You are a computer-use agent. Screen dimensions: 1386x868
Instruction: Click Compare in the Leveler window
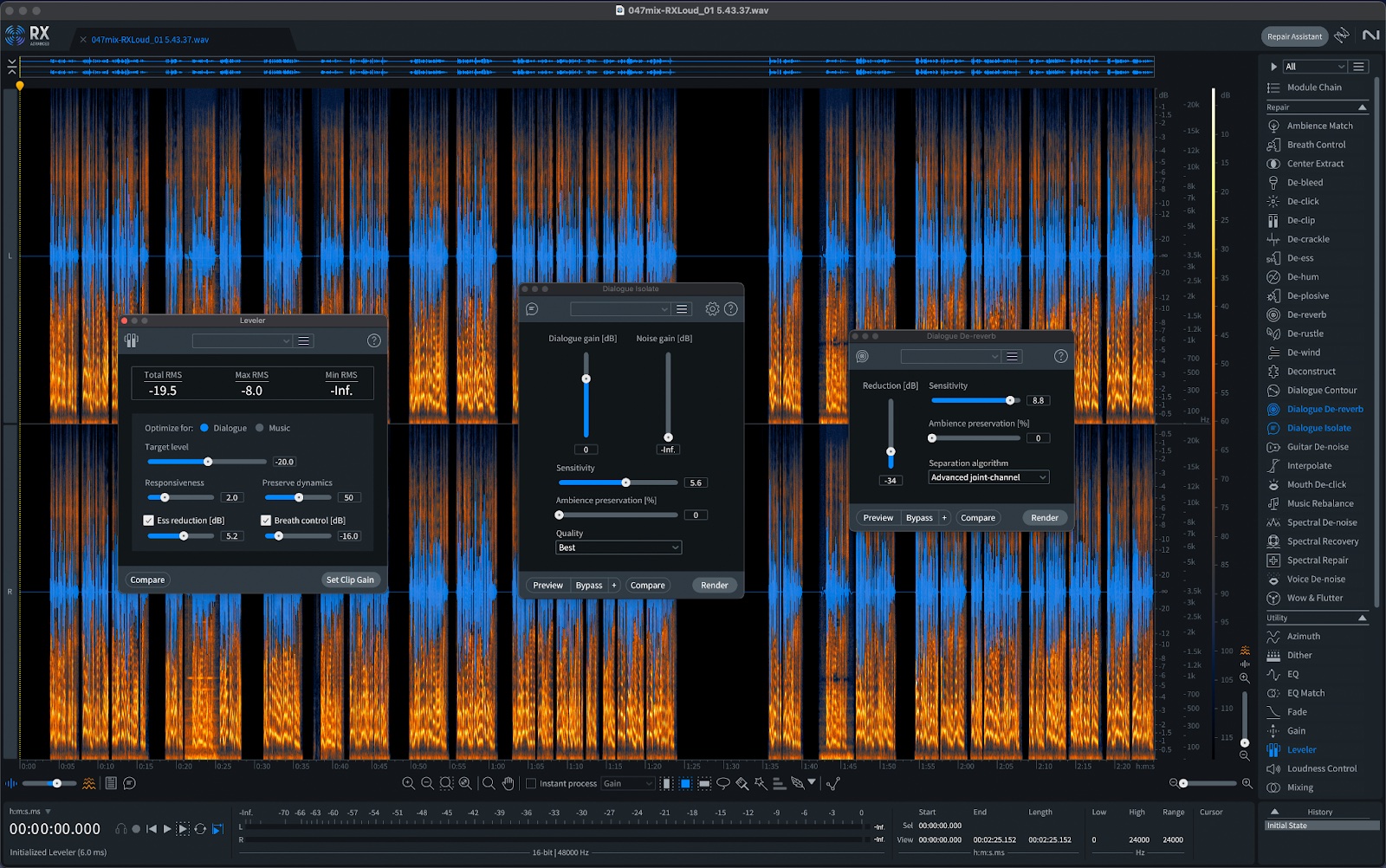(147, 580)
